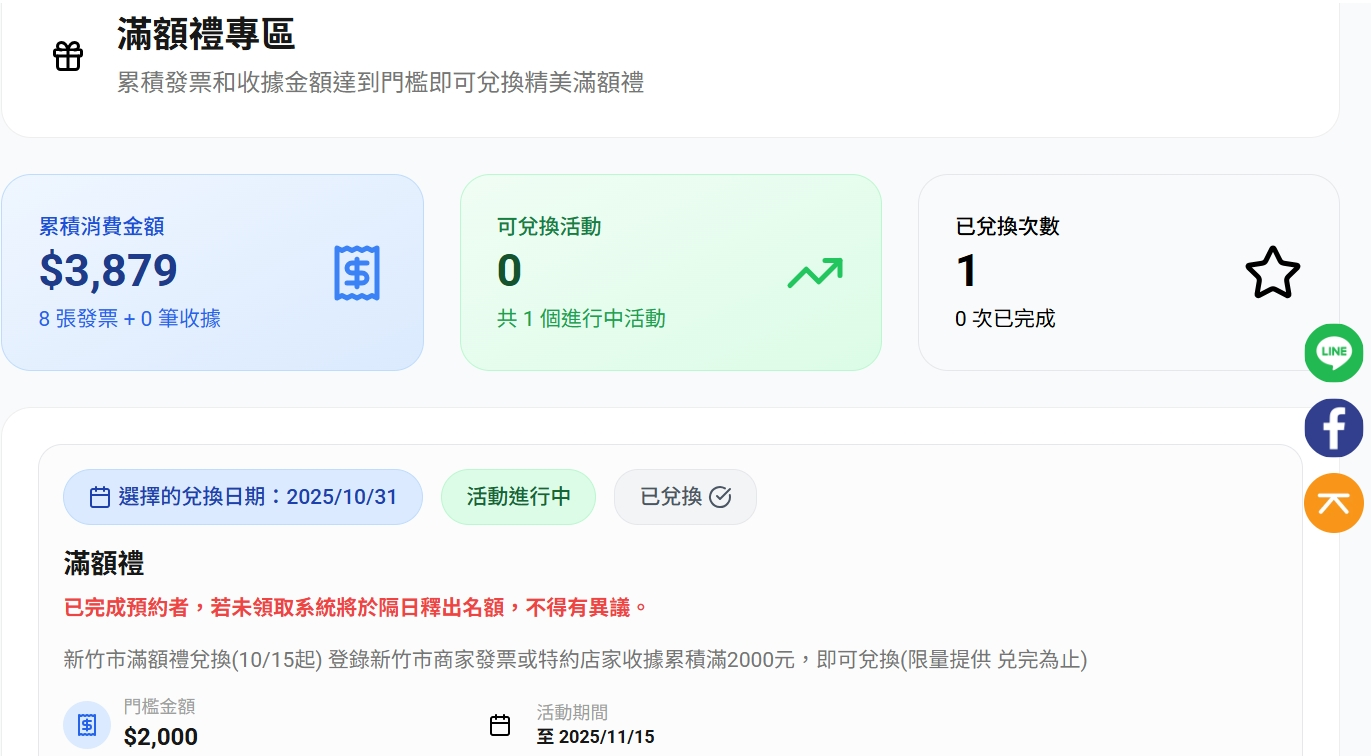Open the LINE chat floating button
This screenshot has width=1371, height=756.
(x=1333, y=352)
